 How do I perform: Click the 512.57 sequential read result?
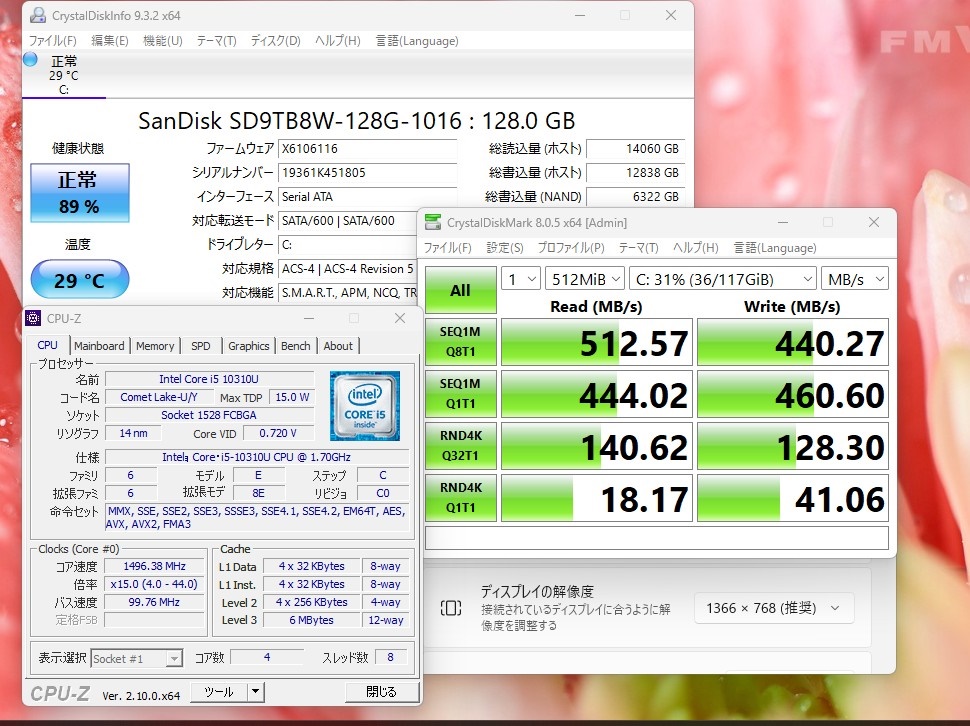[x=596, y=342]
